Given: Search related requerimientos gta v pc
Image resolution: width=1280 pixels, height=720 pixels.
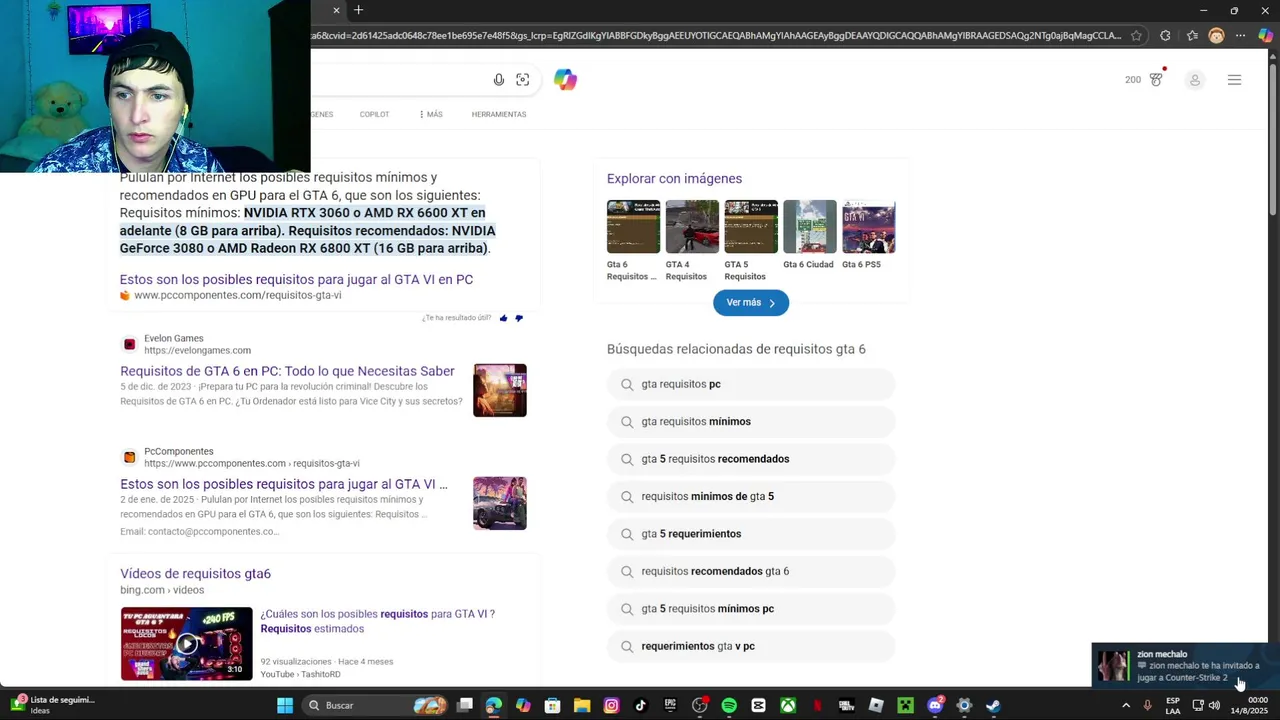Looking at the screenshot, I should click(x=751, y=647).
